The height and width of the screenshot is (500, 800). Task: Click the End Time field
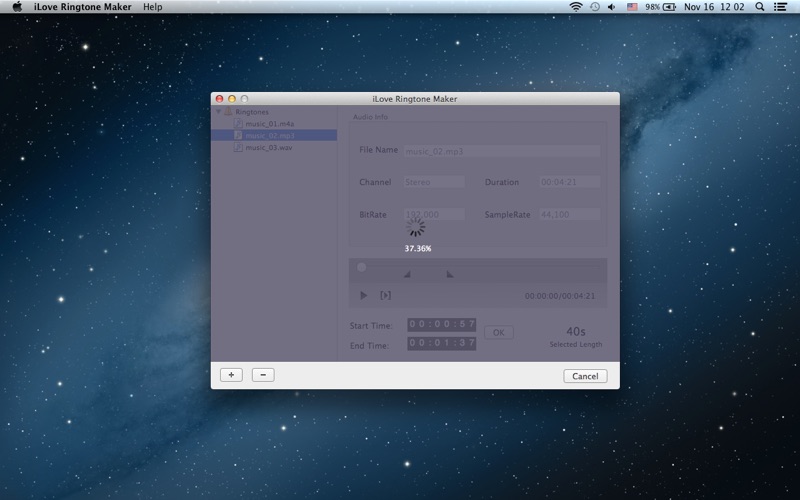pos(441,343)
